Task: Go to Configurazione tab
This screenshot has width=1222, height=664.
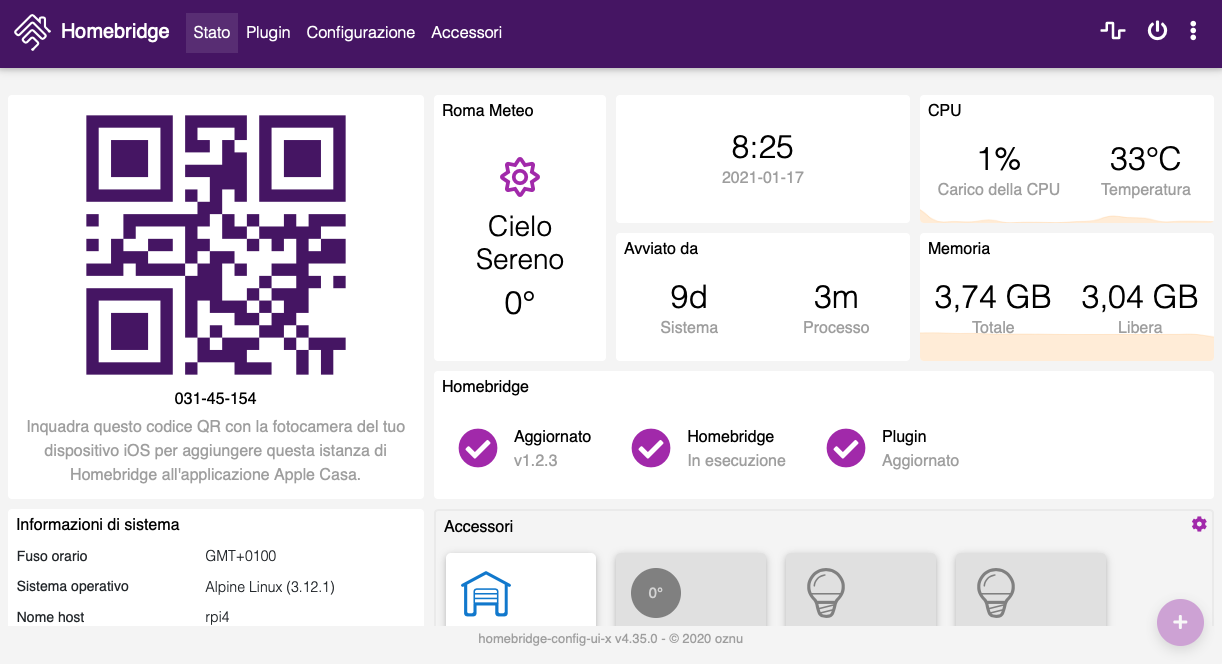Action: tap(361, 33)
